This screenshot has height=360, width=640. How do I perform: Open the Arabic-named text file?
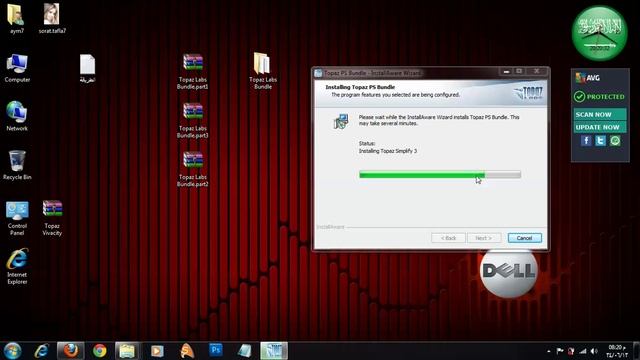pyautogui.click(x=87, y=69)
